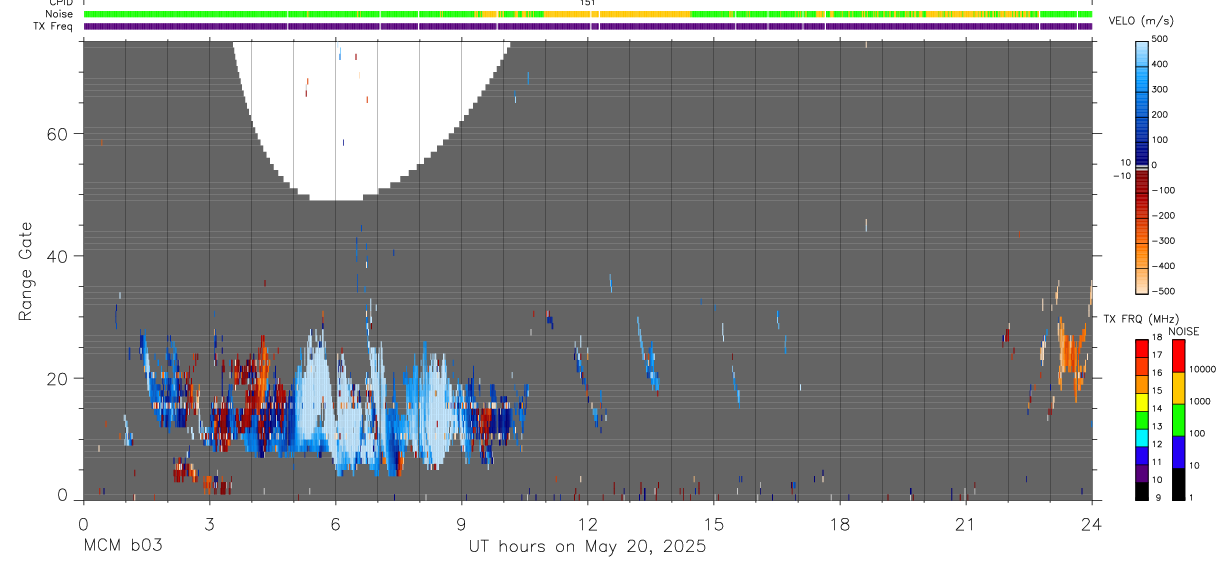Image resolution: width=1228 pixels, height=567 pixels.
Task: Click the 'TX FRQ (MHz)' legend title
Action: (1139, 318)
